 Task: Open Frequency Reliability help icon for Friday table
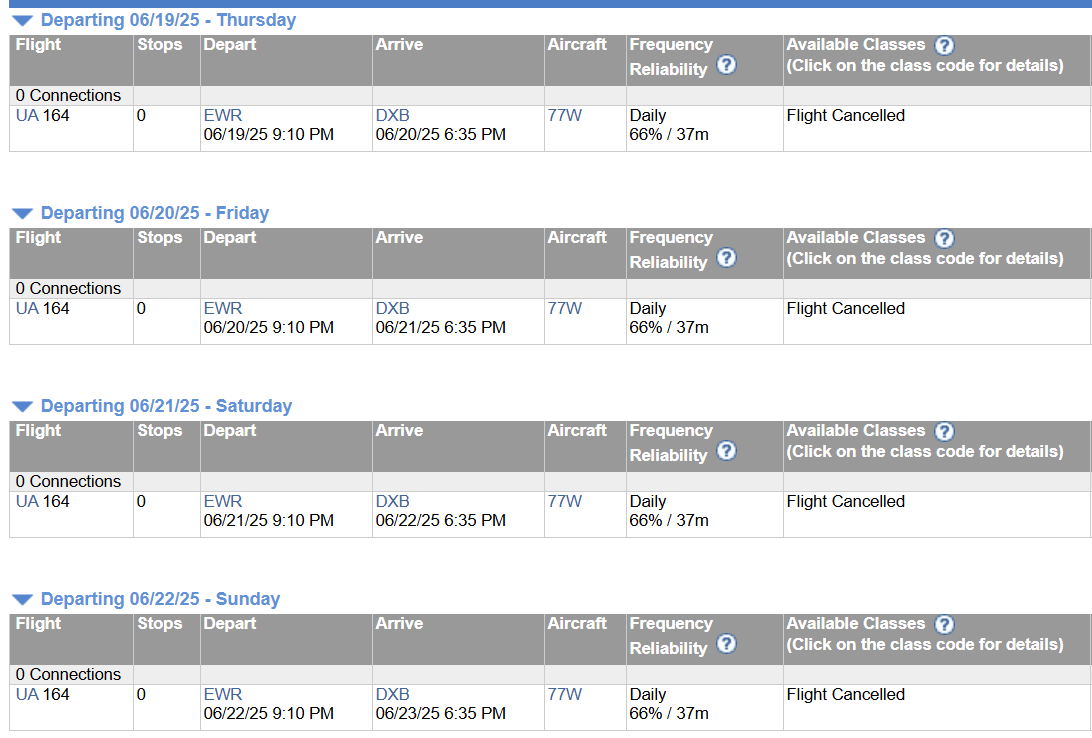(x=726, y=258)
